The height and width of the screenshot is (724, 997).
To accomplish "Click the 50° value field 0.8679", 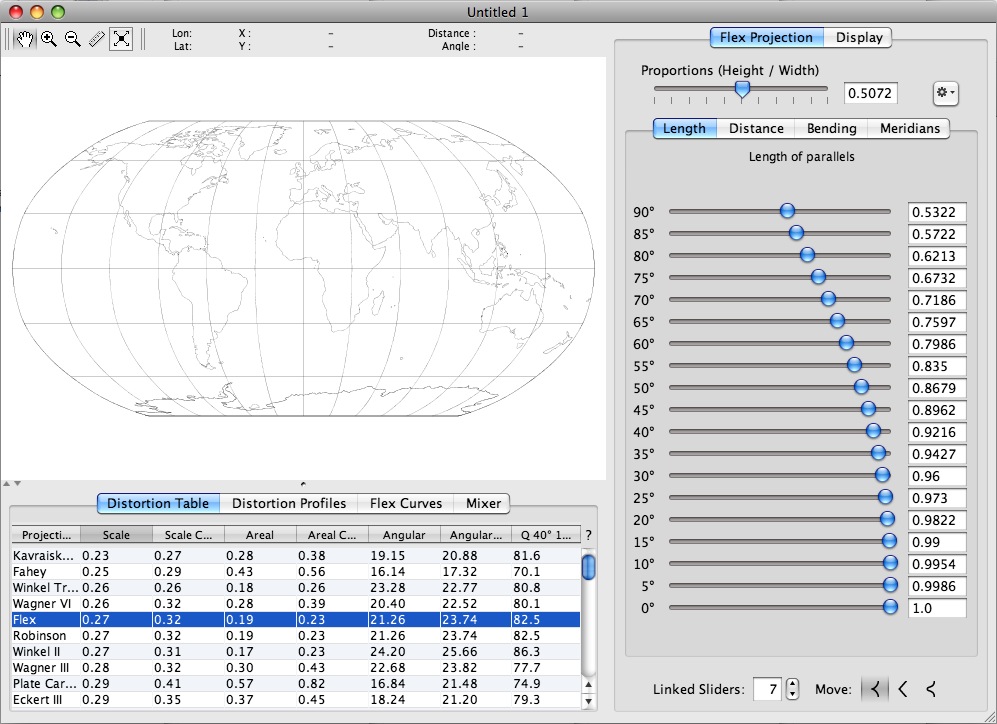I will [937, 388].
